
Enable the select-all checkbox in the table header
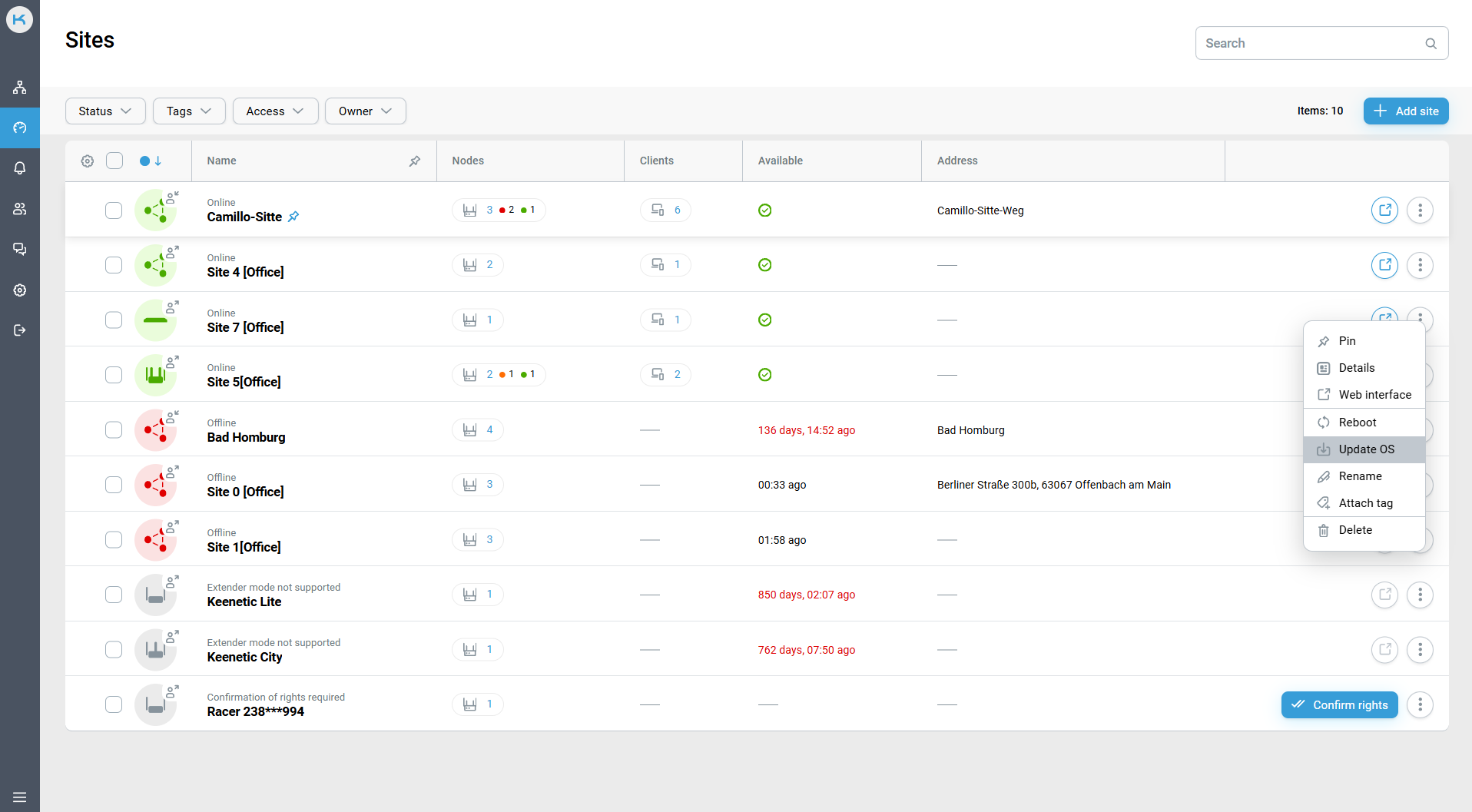coord(114,161)
